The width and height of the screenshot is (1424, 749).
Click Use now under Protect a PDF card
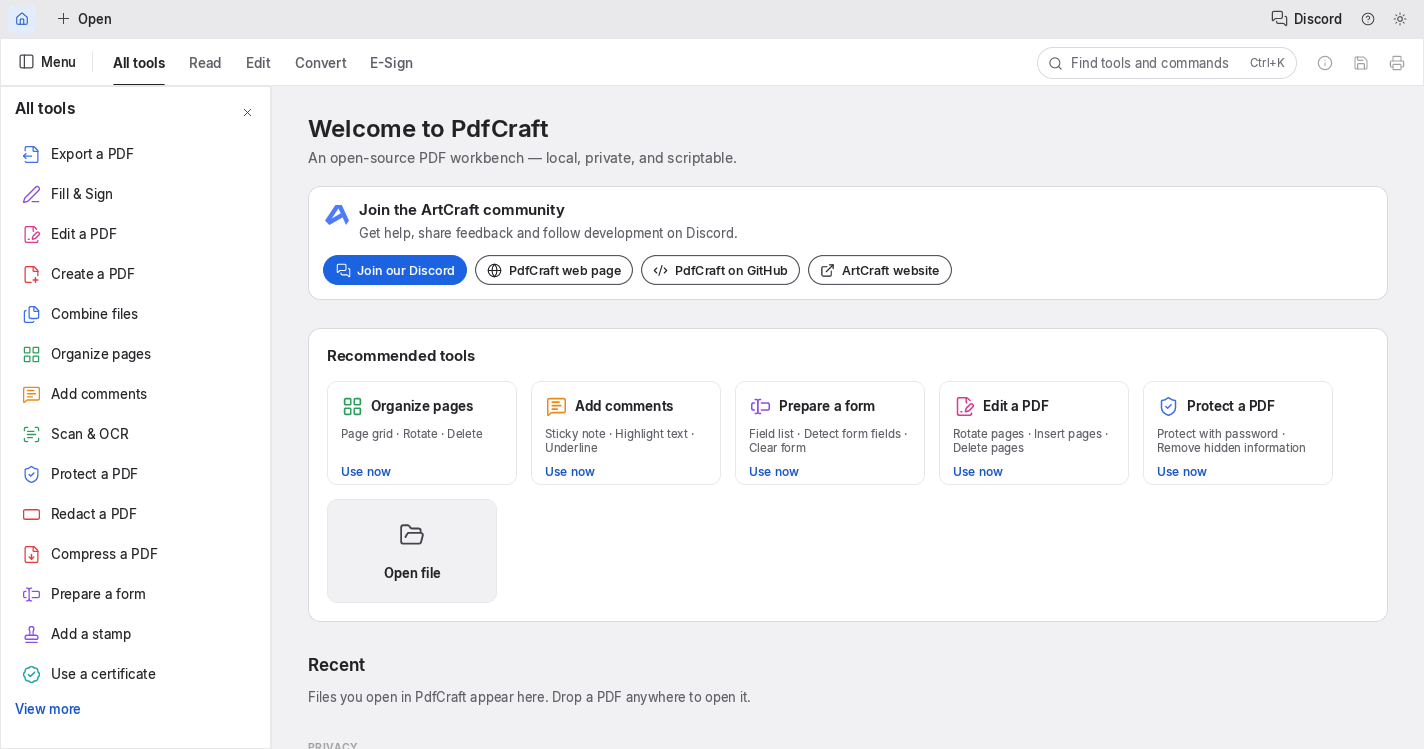click(x=1182, y=472)
